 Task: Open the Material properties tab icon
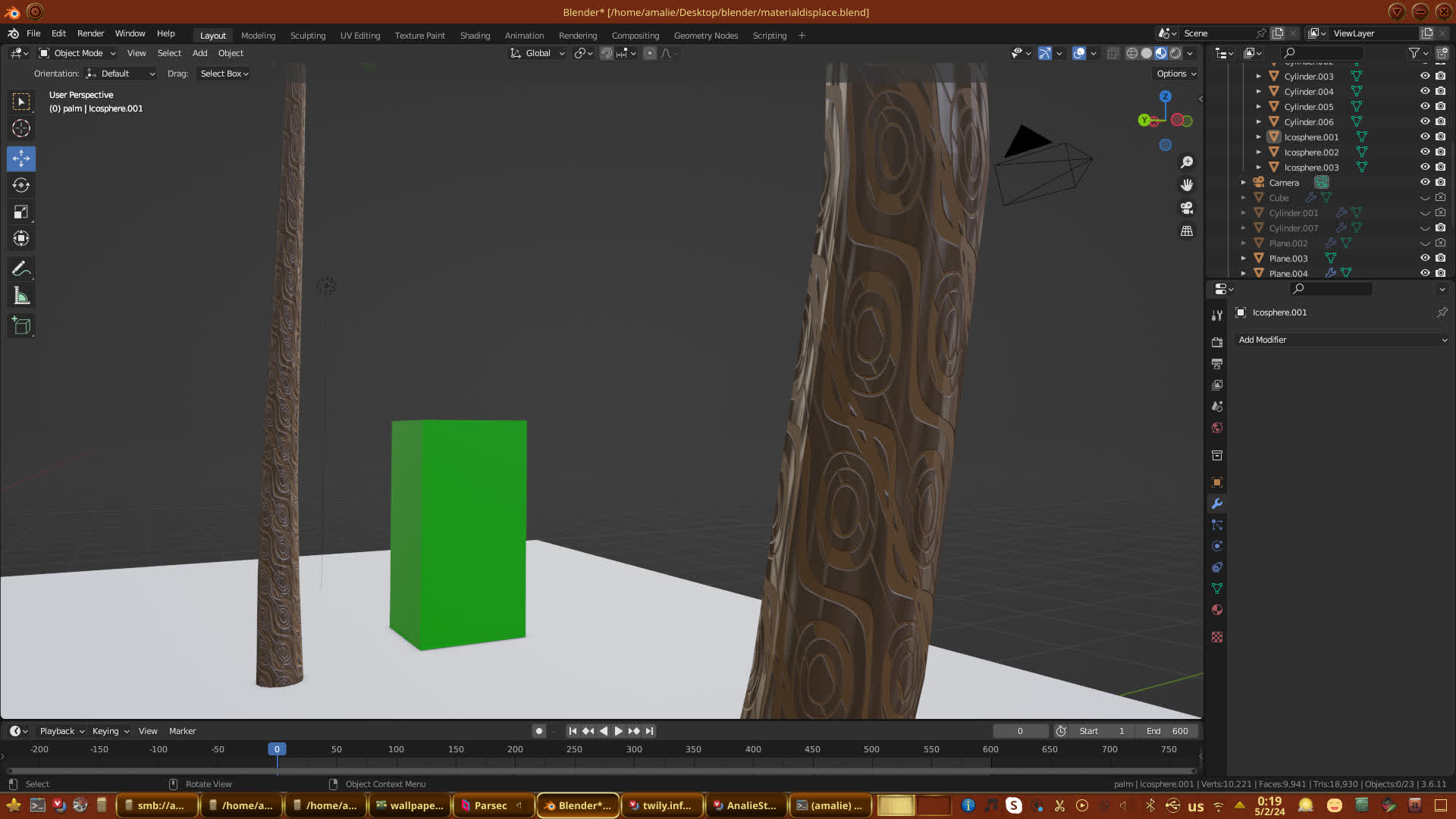(1217, 610)
